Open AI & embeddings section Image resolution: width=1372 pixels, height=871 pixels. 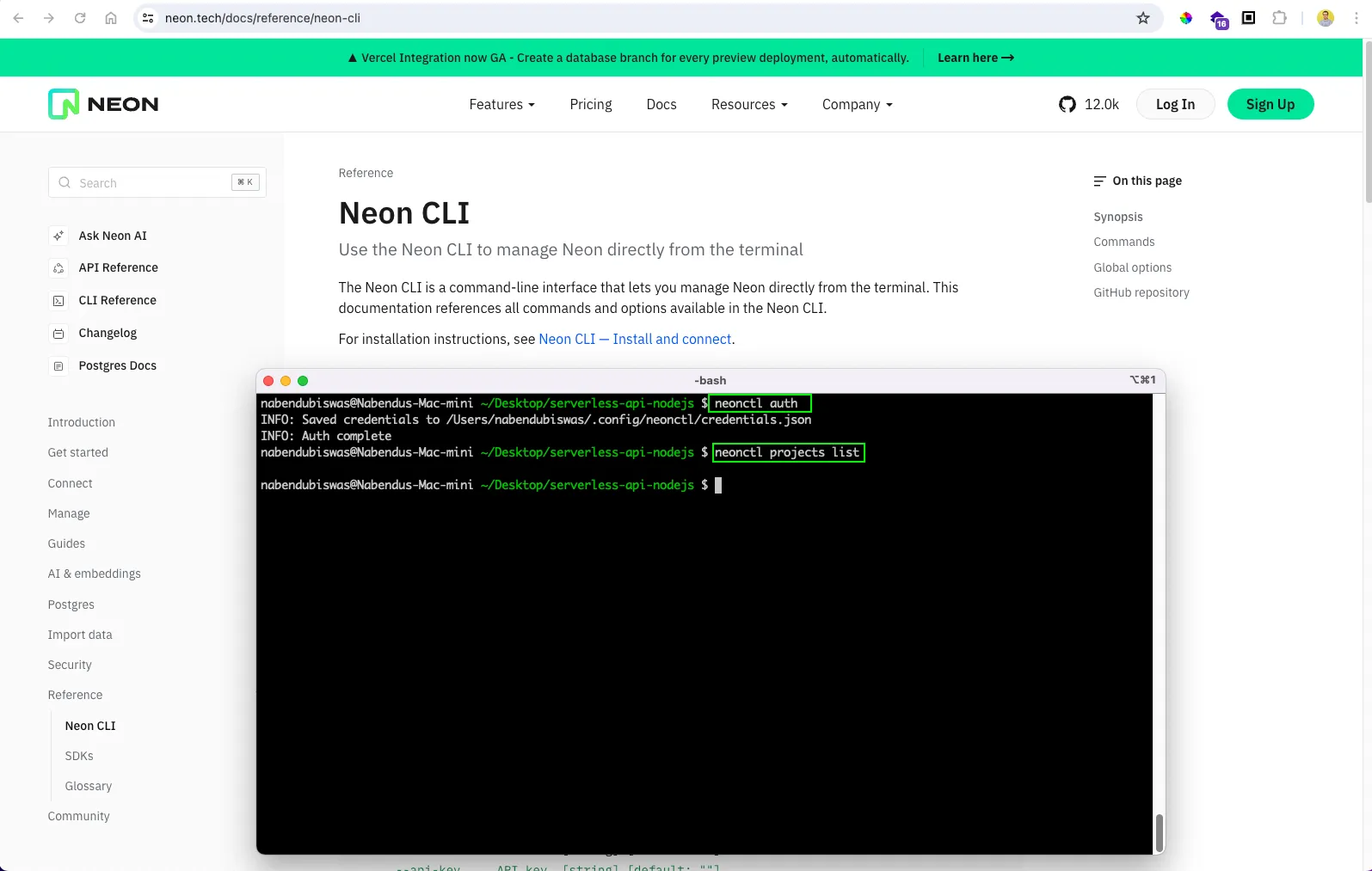point(95,574)
